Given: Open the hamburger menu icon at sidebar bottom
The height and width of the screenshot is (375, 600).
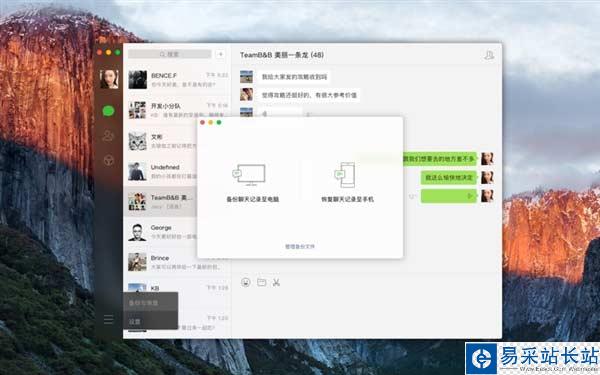Looking at the screenshot, I should [109, 320].
